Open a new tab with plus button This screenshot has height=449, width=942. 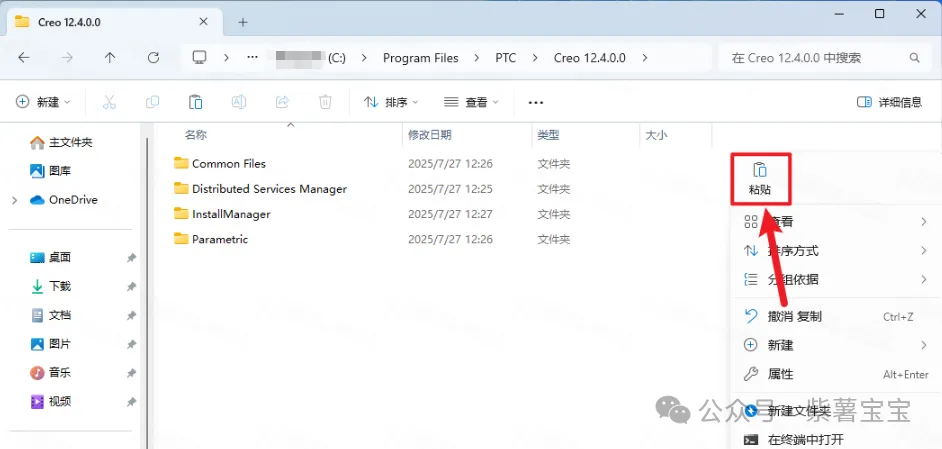(x=243, y=21)
